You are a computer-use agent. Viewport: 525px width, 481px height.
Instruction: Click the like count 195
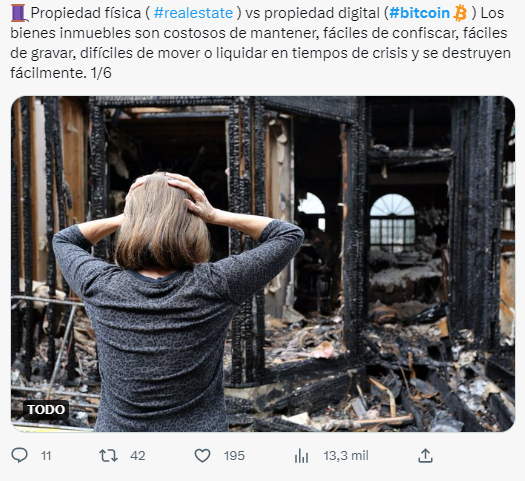tap(234, 456)
